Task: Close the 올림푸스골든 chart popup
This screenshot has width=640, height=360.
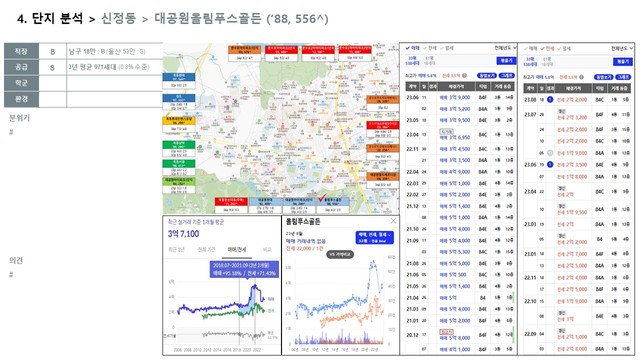Action: [393, 221]
